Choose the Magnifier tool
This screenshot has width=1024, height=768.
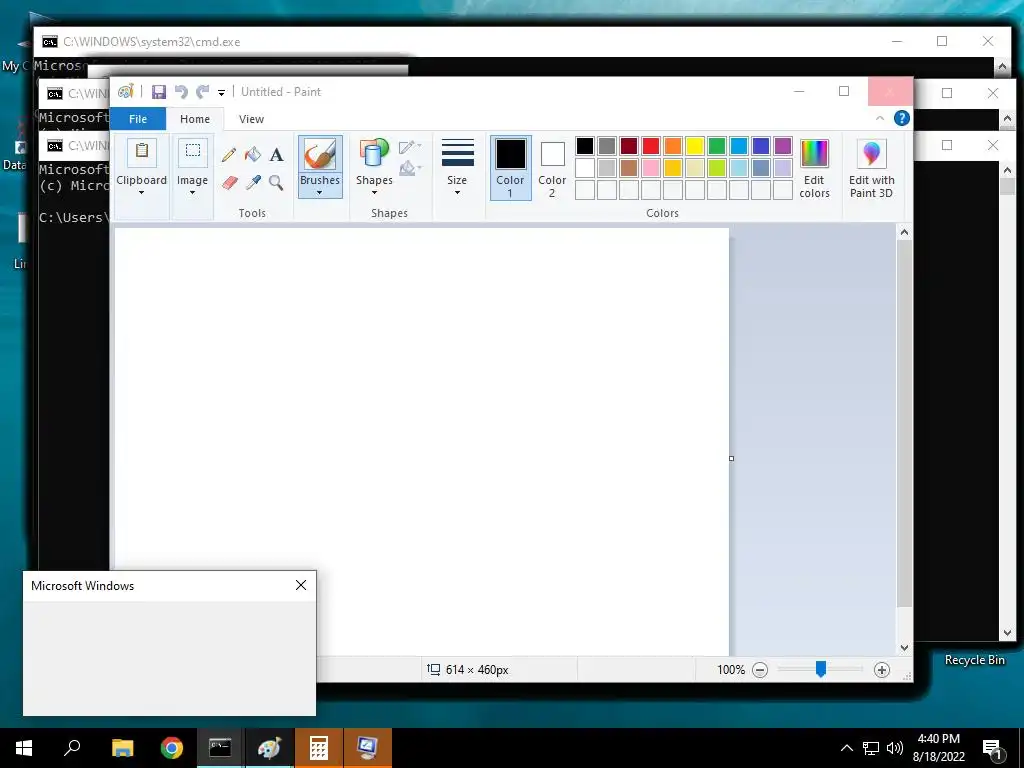coord(276,182)
